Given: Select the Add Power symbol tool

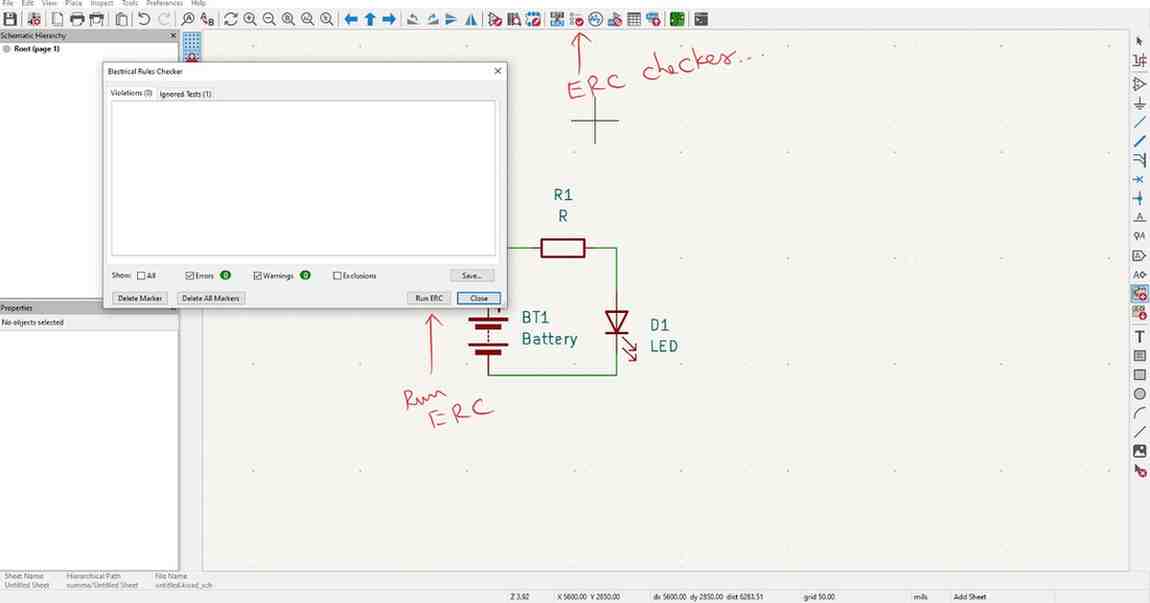Looking at the screenshot, I should click(1139, 103).
